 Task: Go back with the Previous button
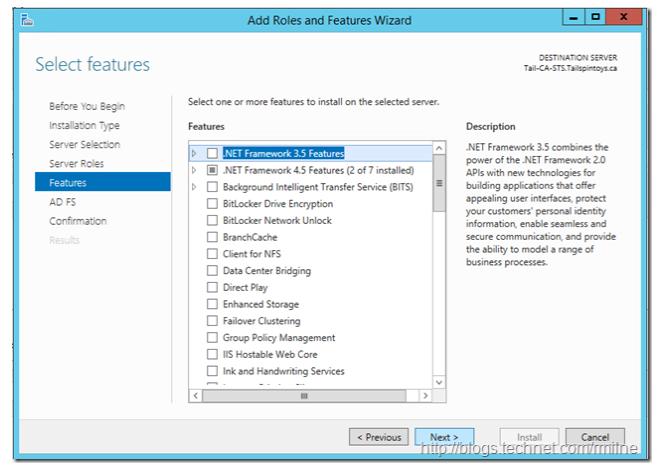378,437
